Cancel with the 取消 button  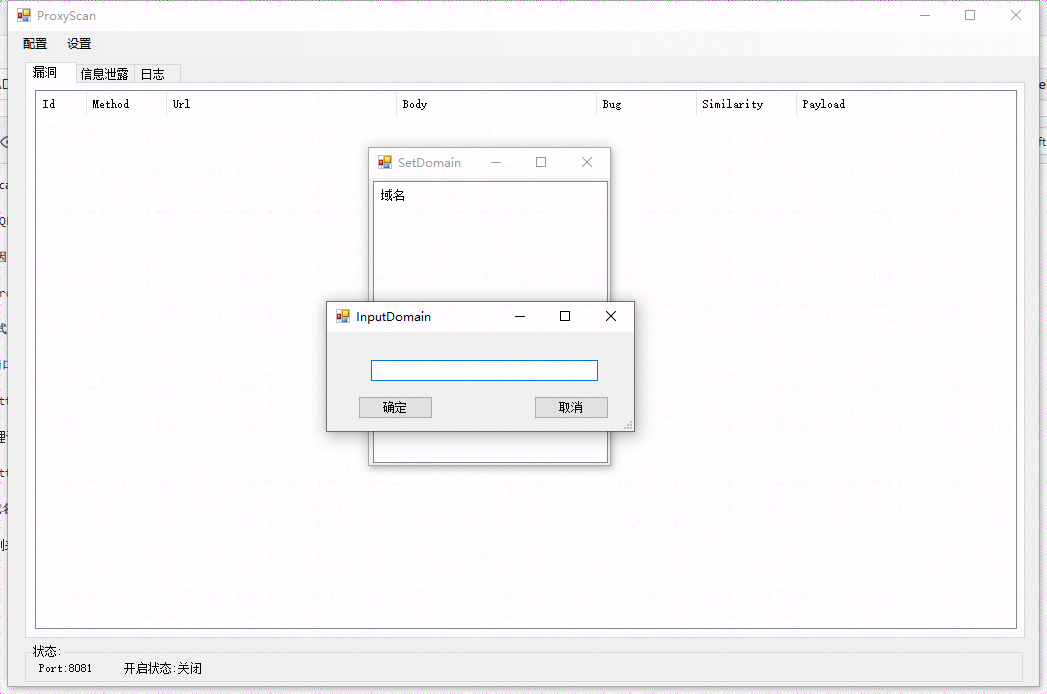point(571,407)
